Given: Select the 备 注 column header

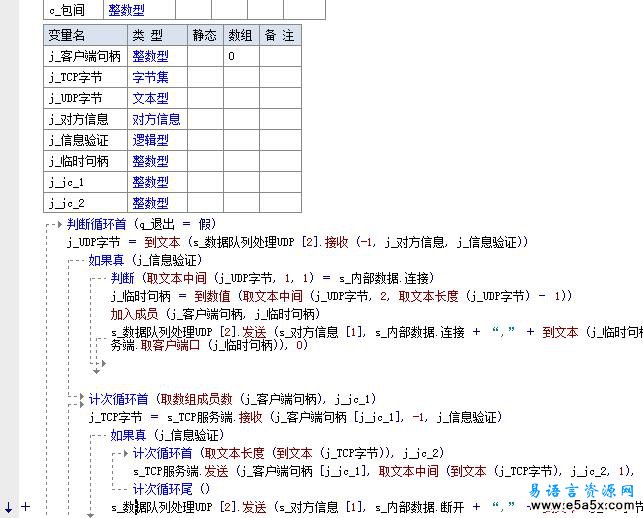Looking at the screenshot, I should coord(280,35).
